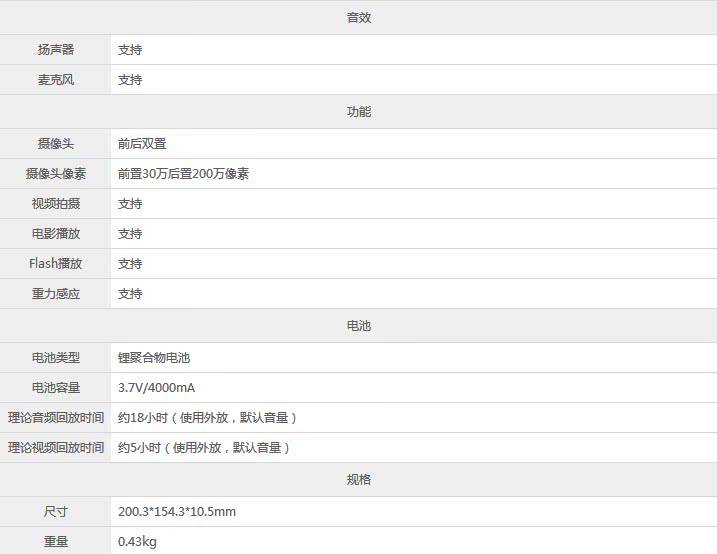Select the 尺寸 label cell

tap(55, 511)
